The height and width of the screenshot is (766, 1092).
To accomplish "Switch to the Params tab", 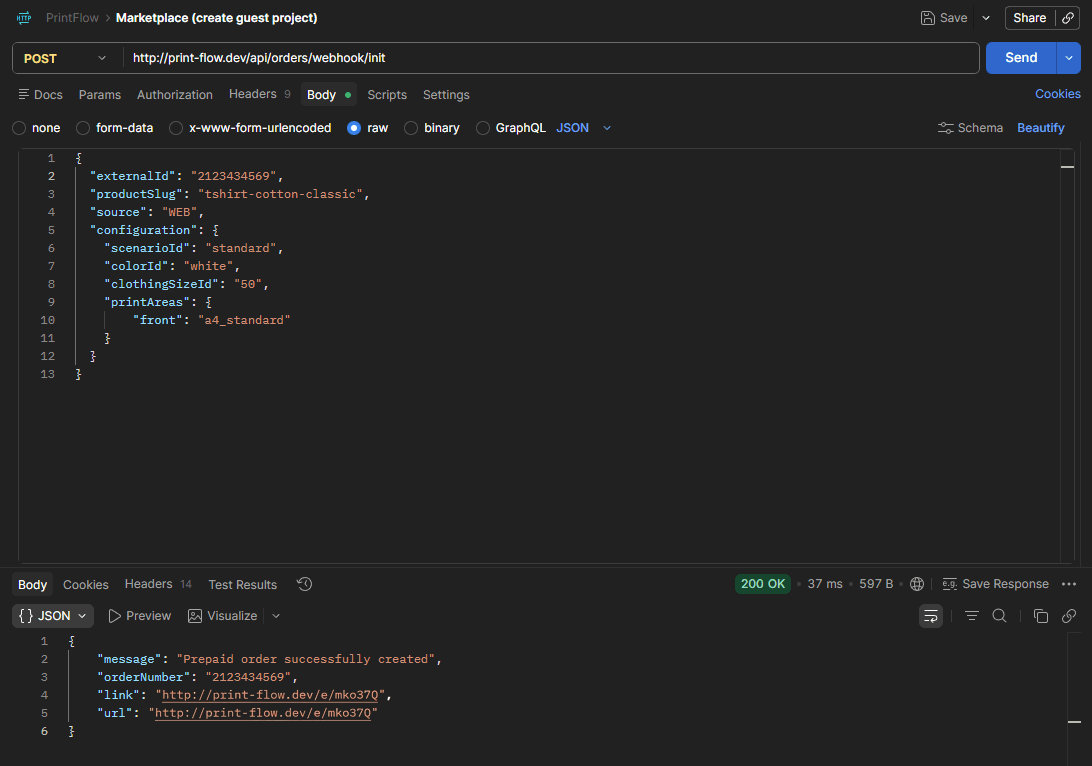I will pyautogui.click(x=100, y=95).
